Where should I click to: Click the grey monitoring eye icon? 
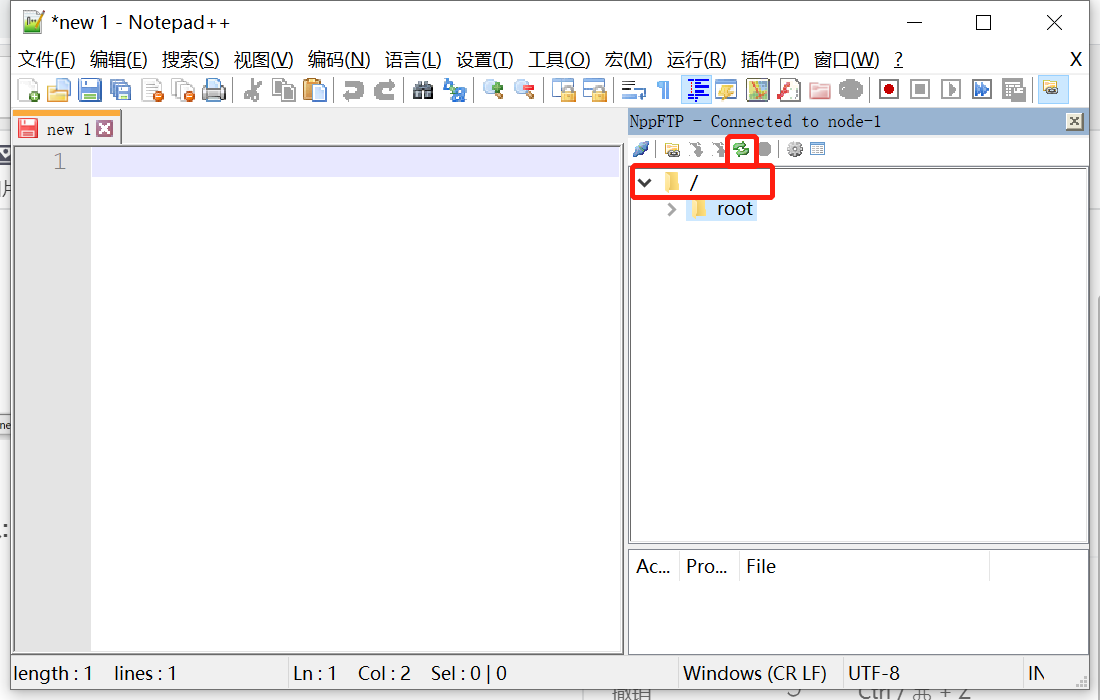coord(850,90)
